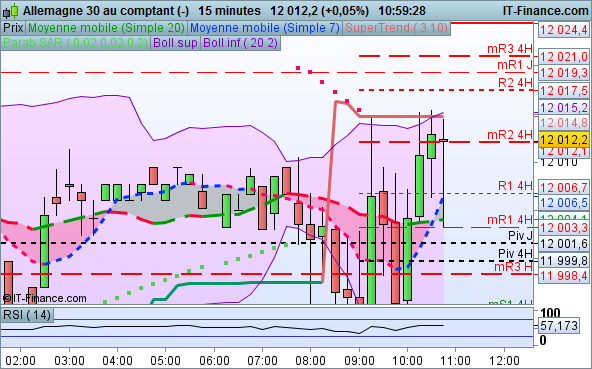The height and width of the screenshot is (369, 592).
Task: Click the mR3 H line label
Action: [513, 267]
